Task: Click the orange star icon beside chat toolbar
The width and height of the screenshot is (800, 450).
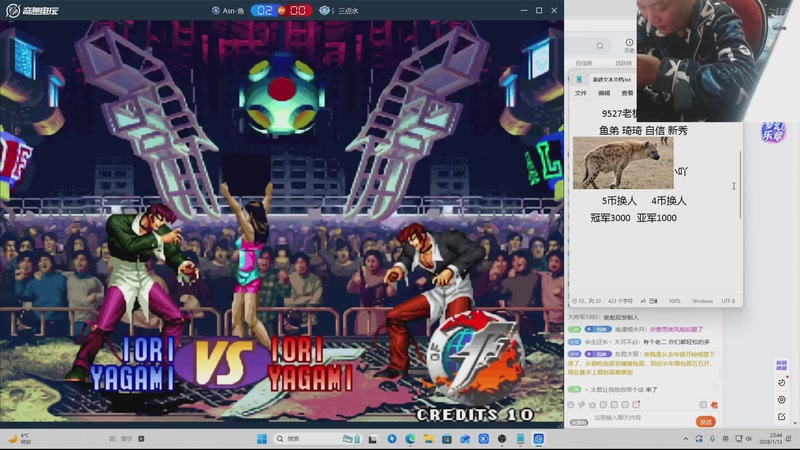Action: (714, 405)
